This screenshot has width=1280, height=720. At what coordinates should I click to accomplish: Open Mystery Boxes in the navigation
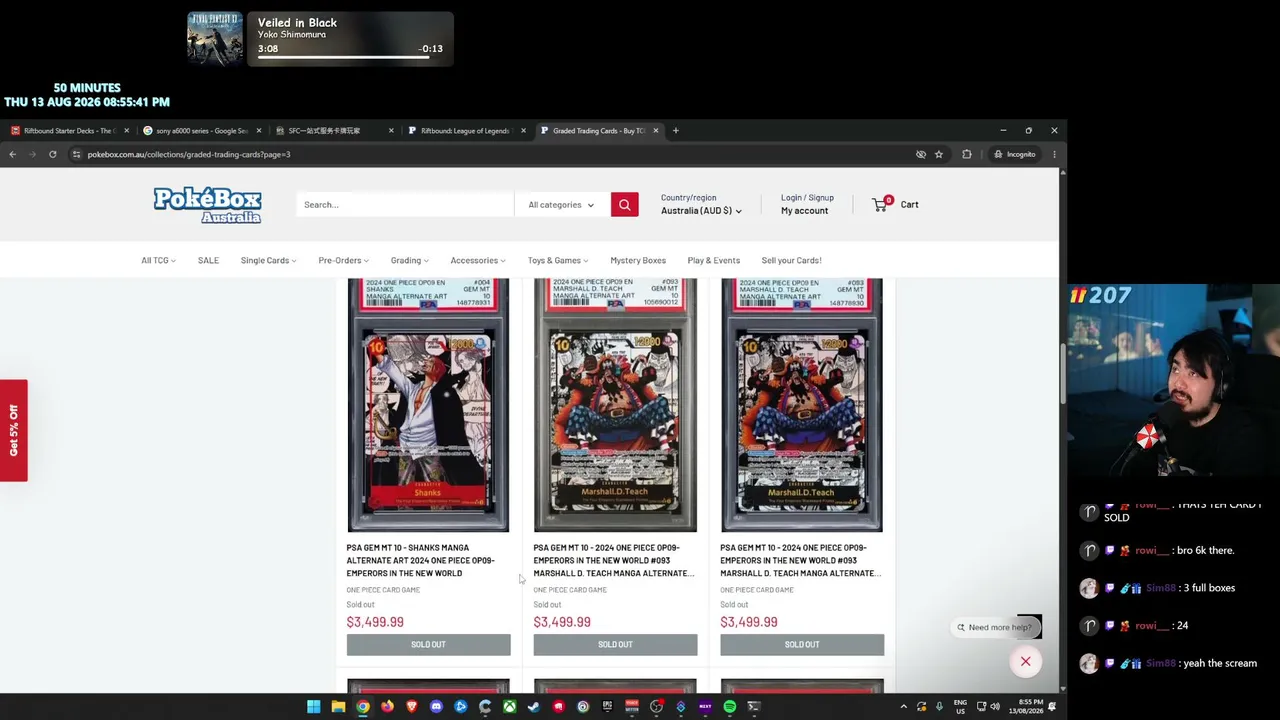pos(638,260)
